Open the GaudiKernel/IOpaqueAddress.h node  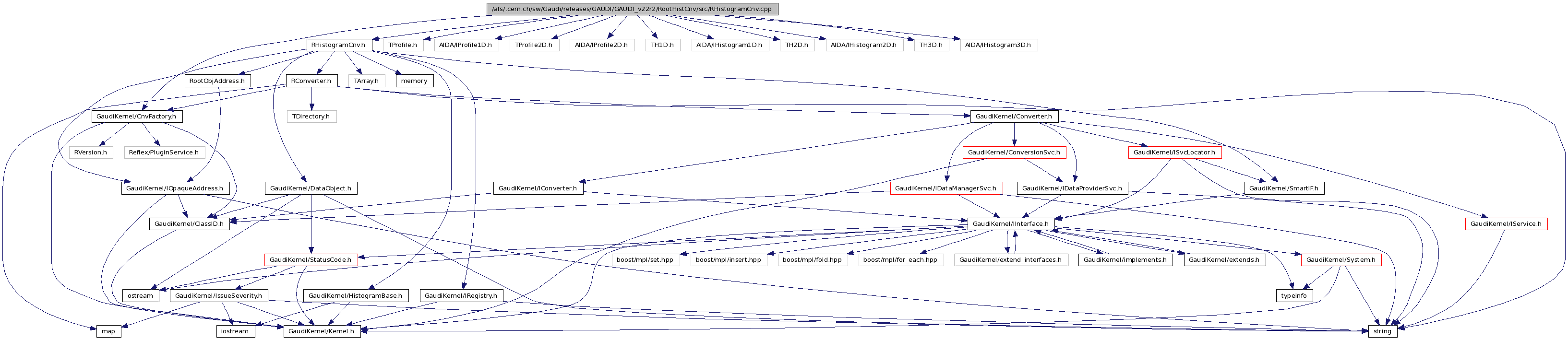(x=174, y=188)
